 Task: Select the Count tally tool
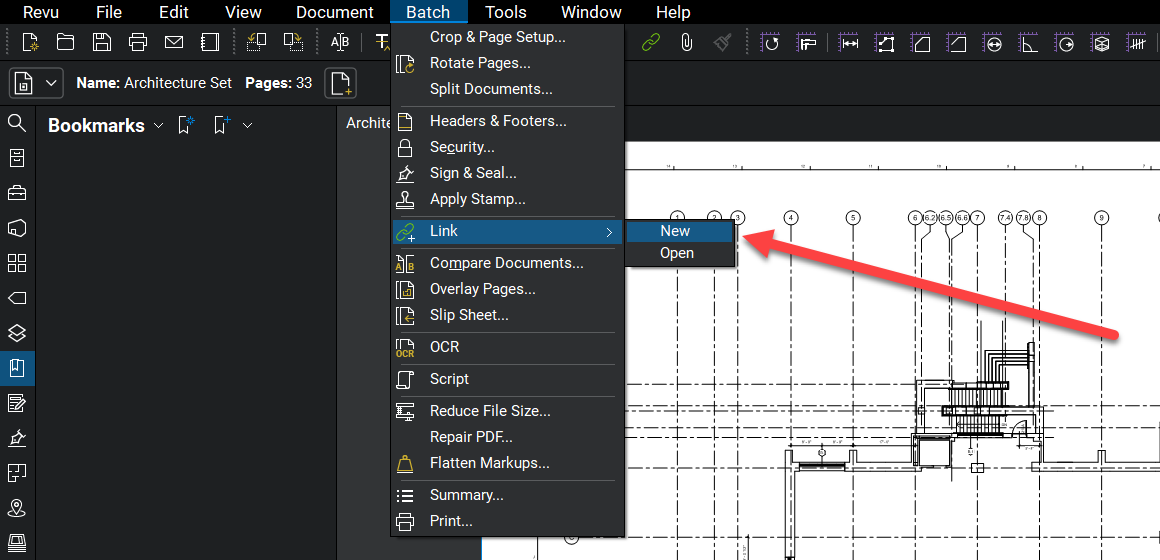click(1137, 43)
